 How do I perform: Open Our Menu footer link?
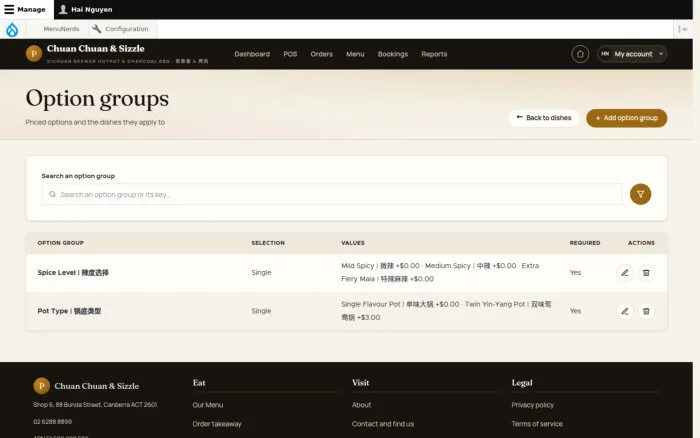208,405
